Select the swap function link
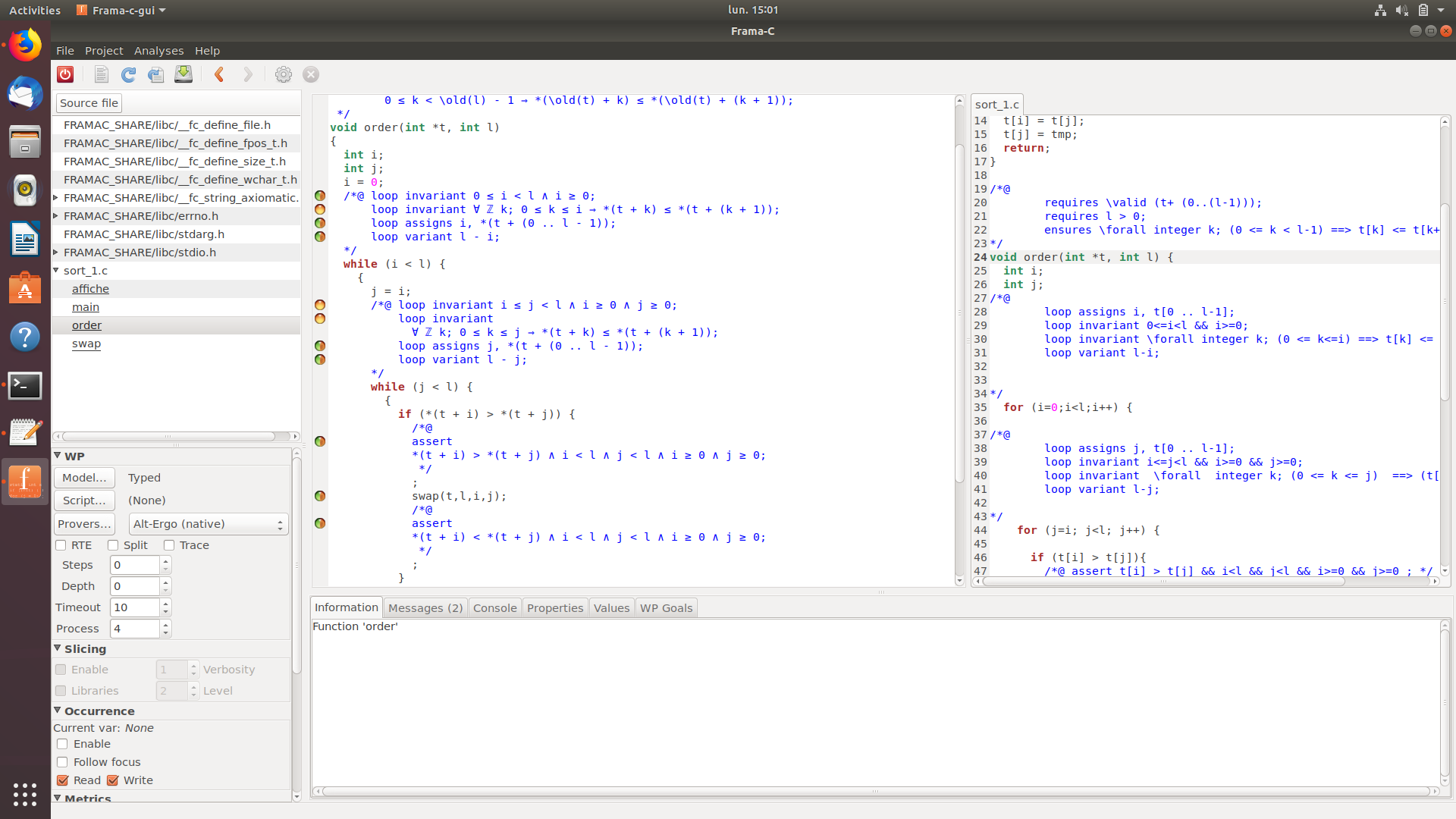1456x819 pixels. point(86,344)
